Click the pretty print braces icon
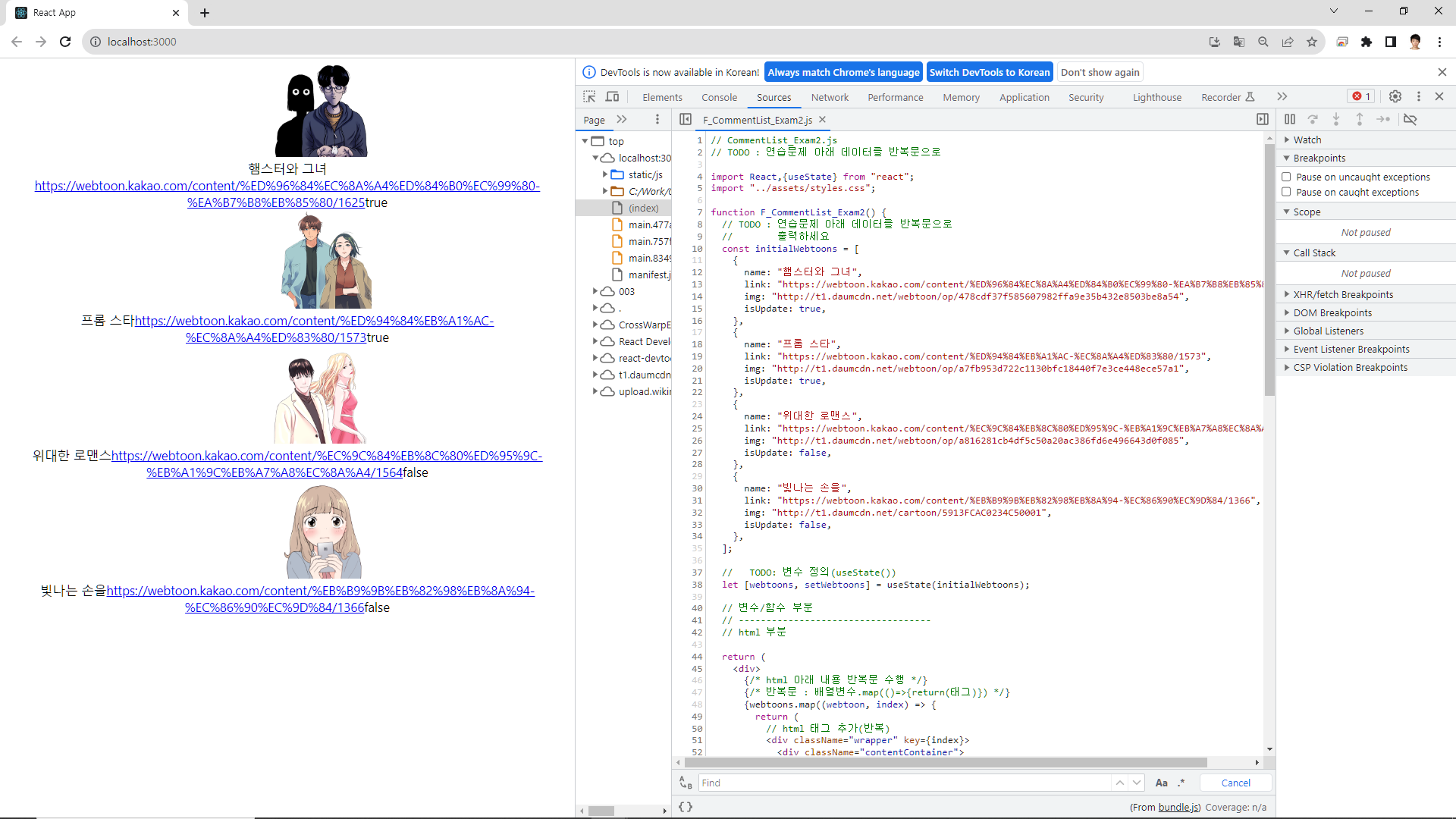The width and height of the screenshot is (1456, 819). [686, 807]
